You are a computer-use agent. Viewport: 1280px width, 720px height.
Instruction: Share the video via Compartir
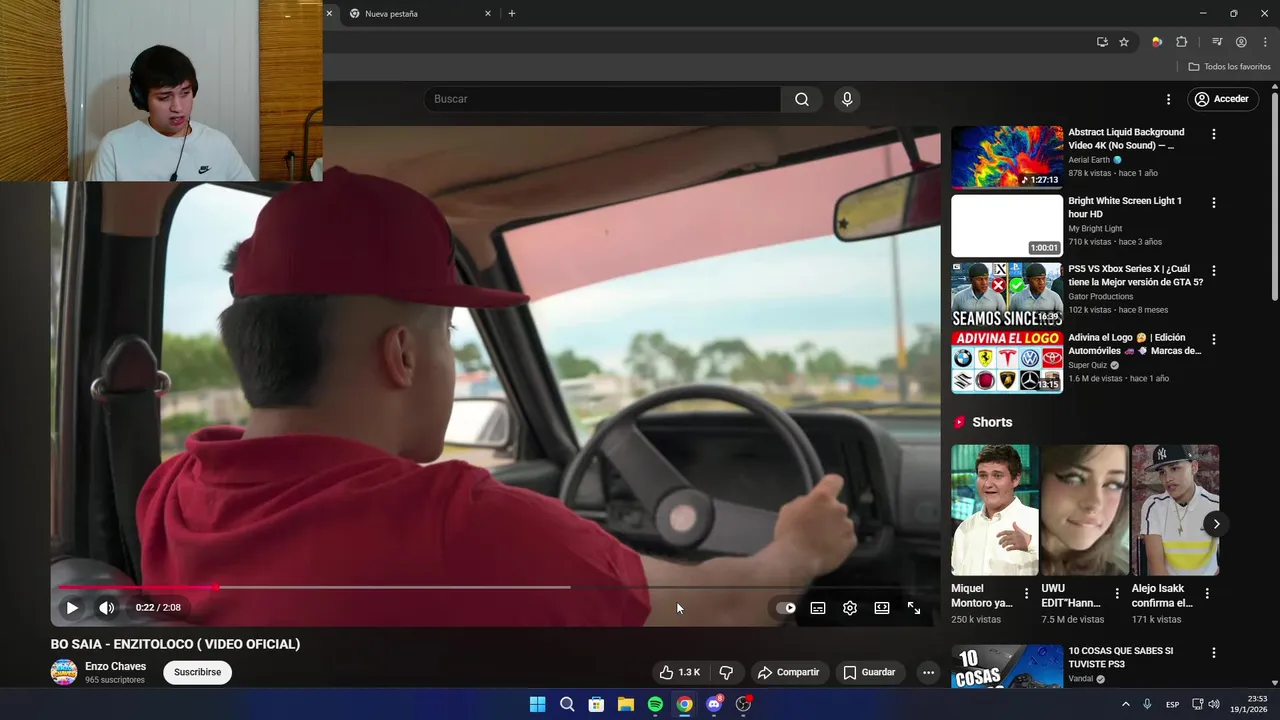(788, 672)
